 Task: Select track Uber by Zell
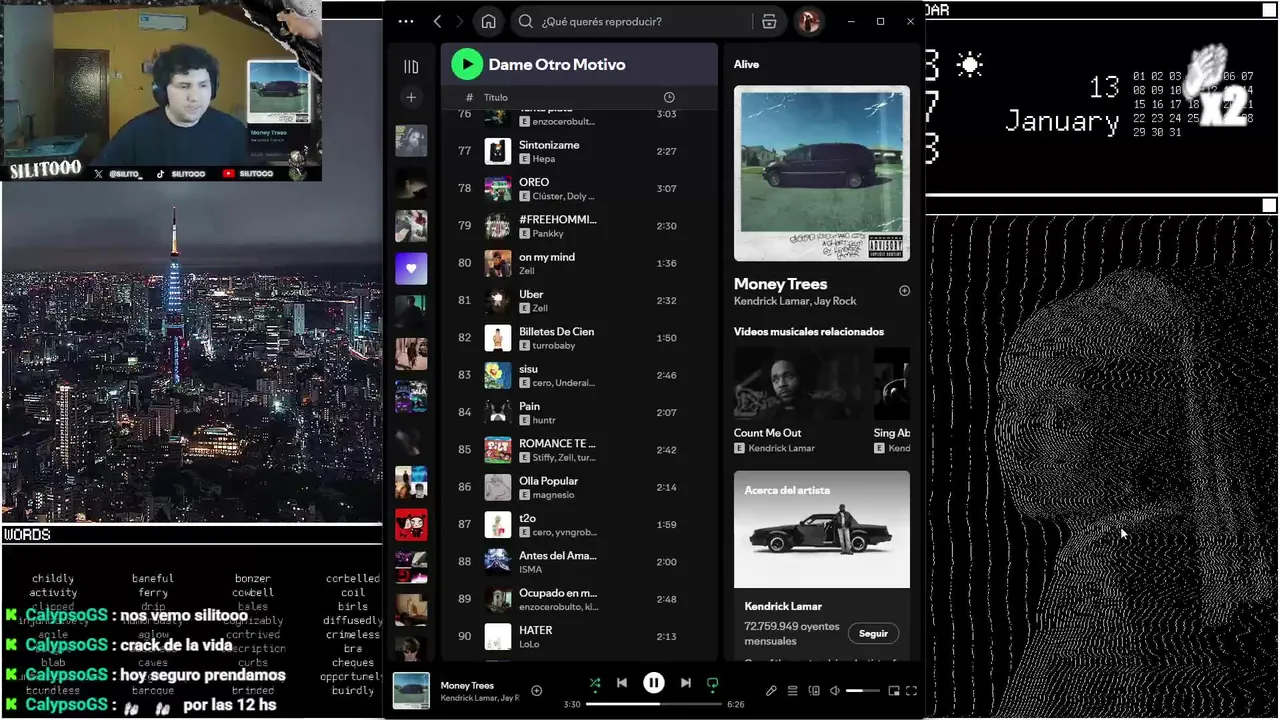tap(579, 300)
